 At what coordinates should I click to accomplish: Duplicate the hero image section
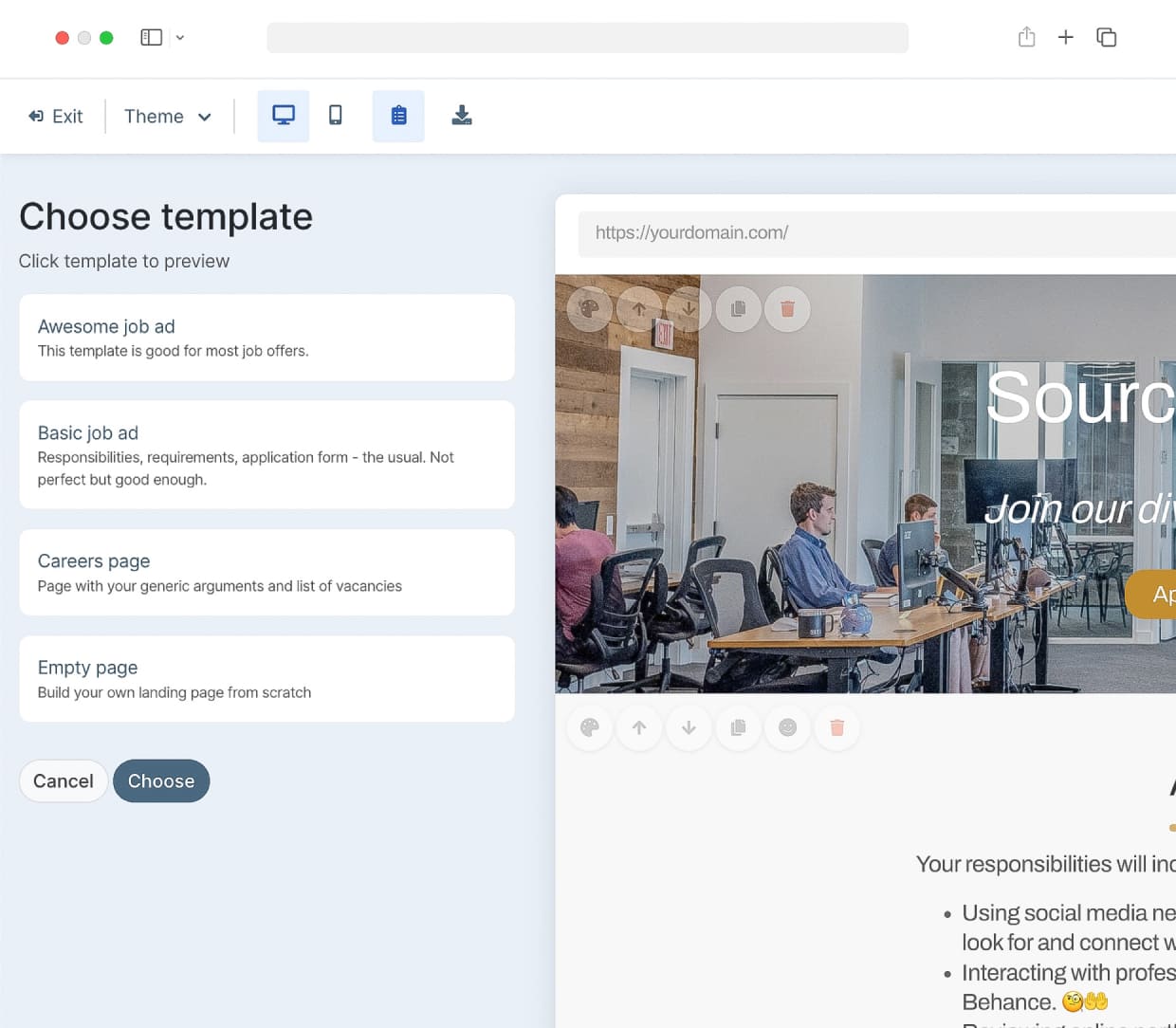click(x=738, y=309)
